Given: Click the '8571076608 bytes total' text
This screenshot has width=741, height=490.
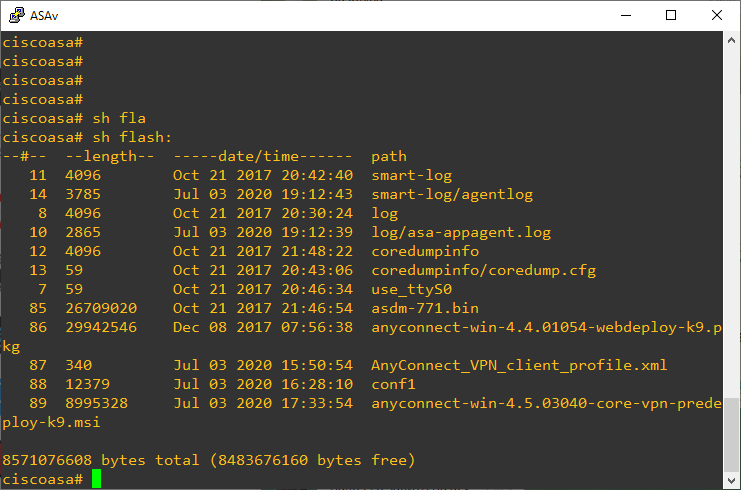Looking at the screenshot, I should (101, 460).
